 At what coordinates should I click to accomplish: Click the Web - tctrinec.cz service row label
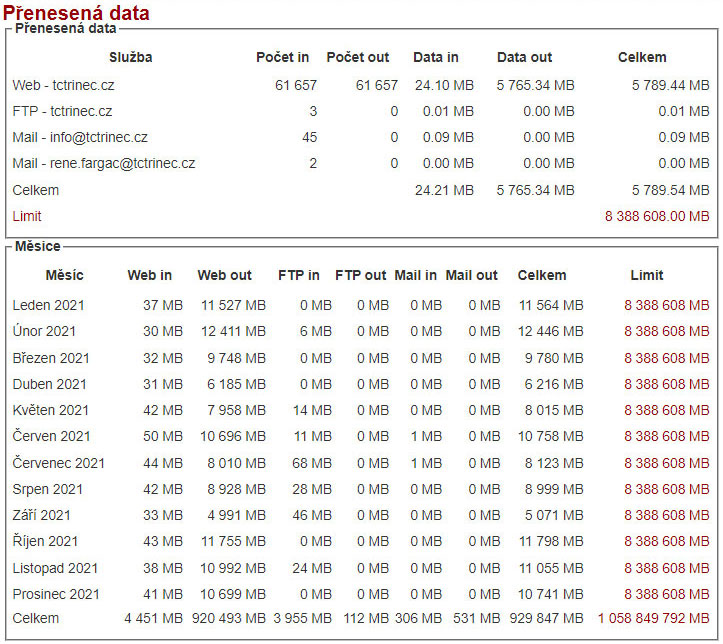pyautogui.click(x=62, y=85)
